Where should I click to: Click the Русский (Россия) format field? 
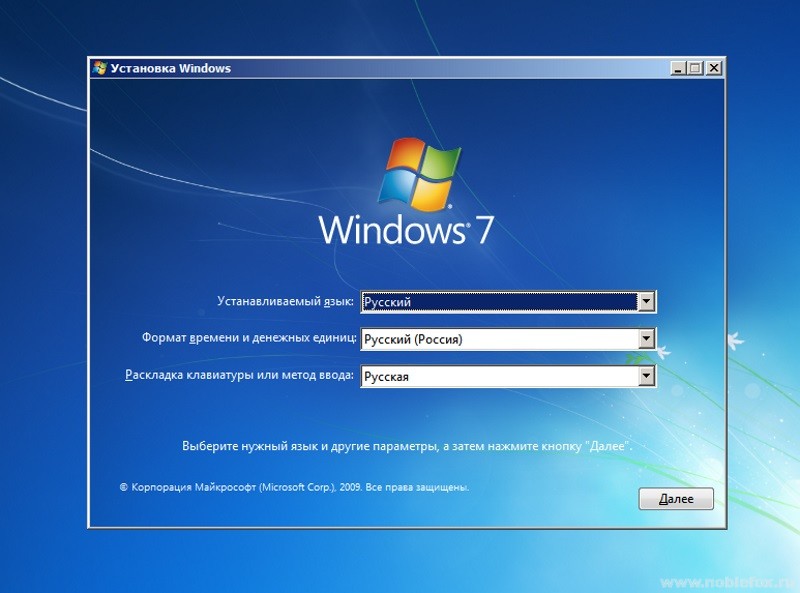pos(498,339)
